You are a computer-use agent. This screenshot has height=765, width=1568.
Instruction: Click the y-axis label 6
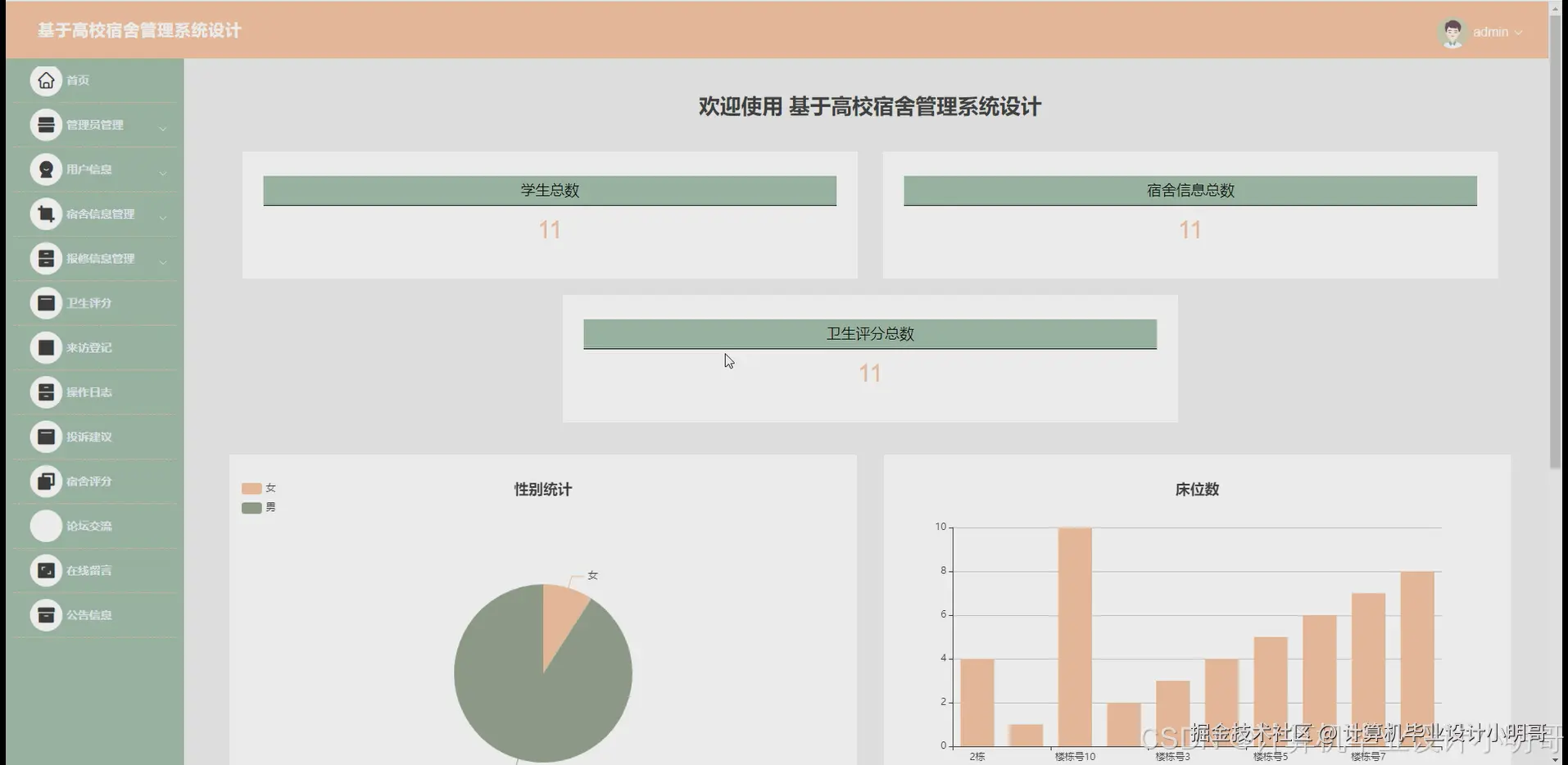coord(943,614)
